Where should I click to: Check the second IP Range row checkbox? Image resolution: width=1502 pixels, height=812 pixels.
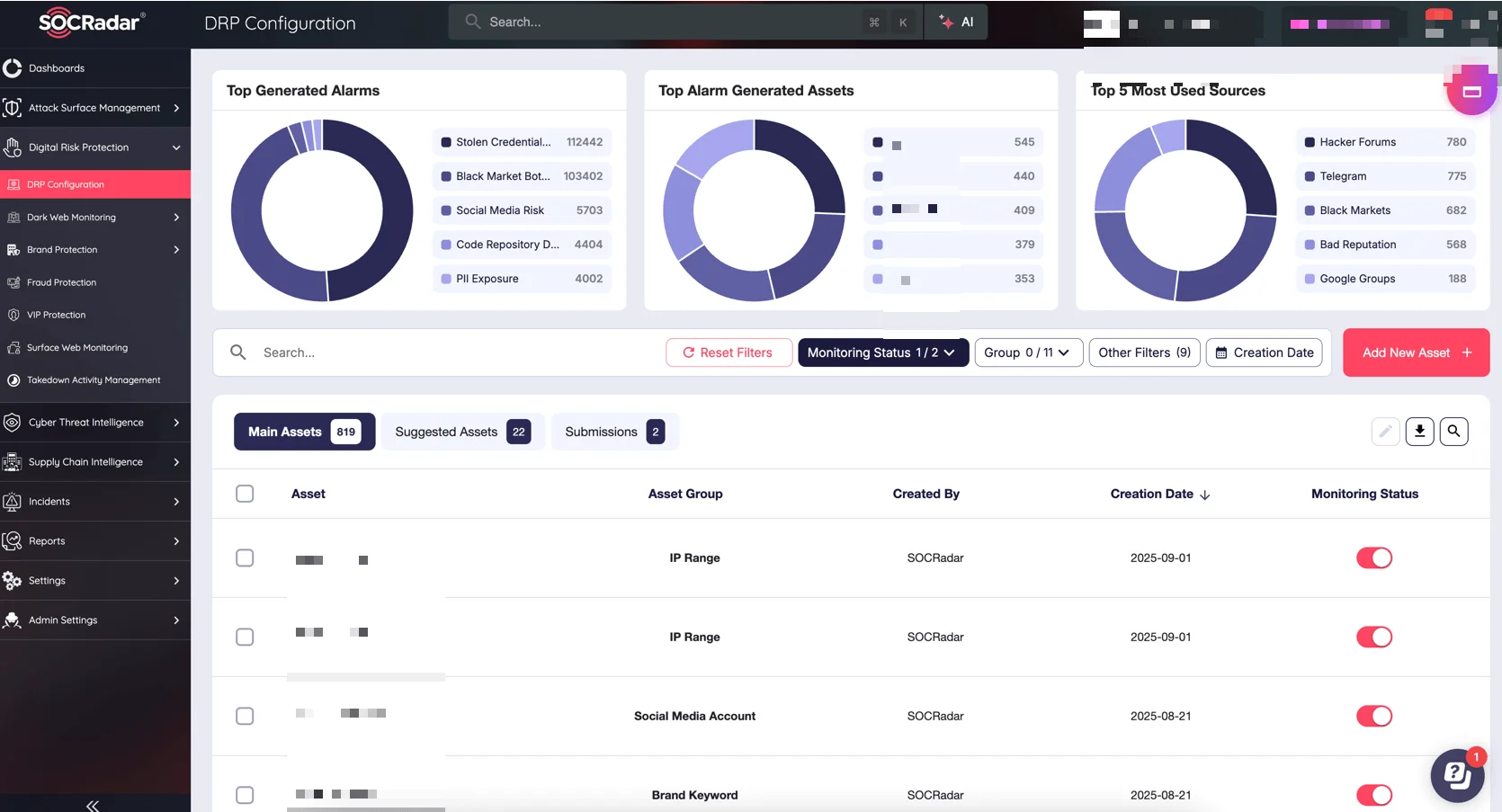pos(245,637)
